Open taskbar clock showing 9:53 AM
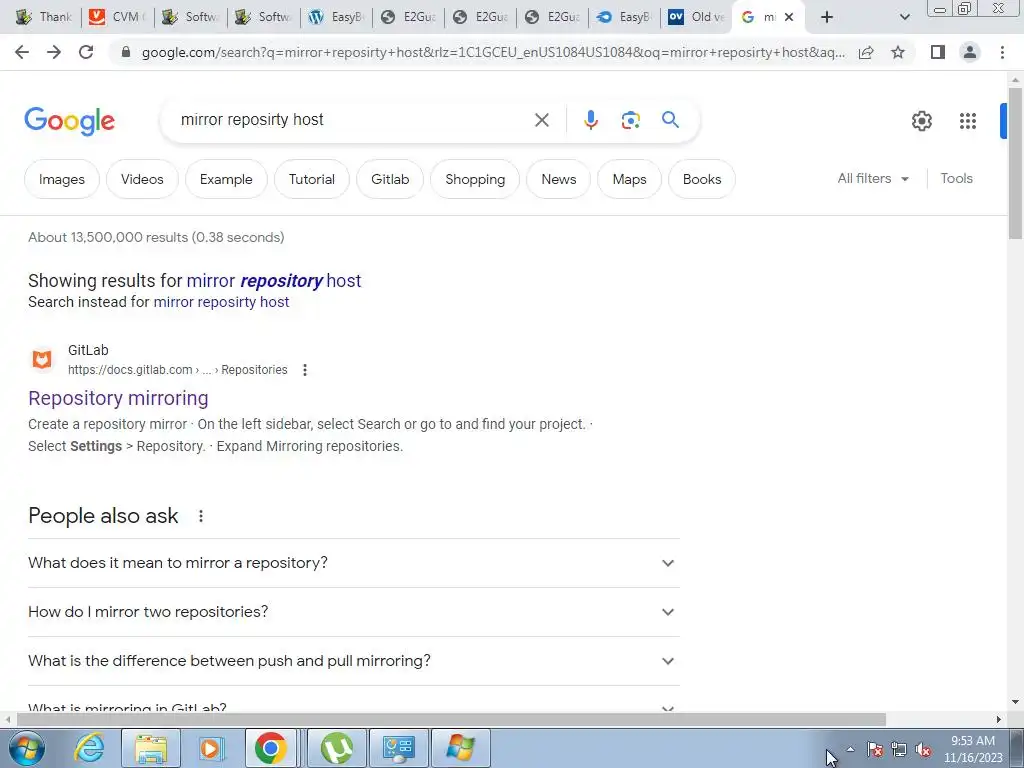Viewport: 1024px width, 768px height. [x=972, y=749]
